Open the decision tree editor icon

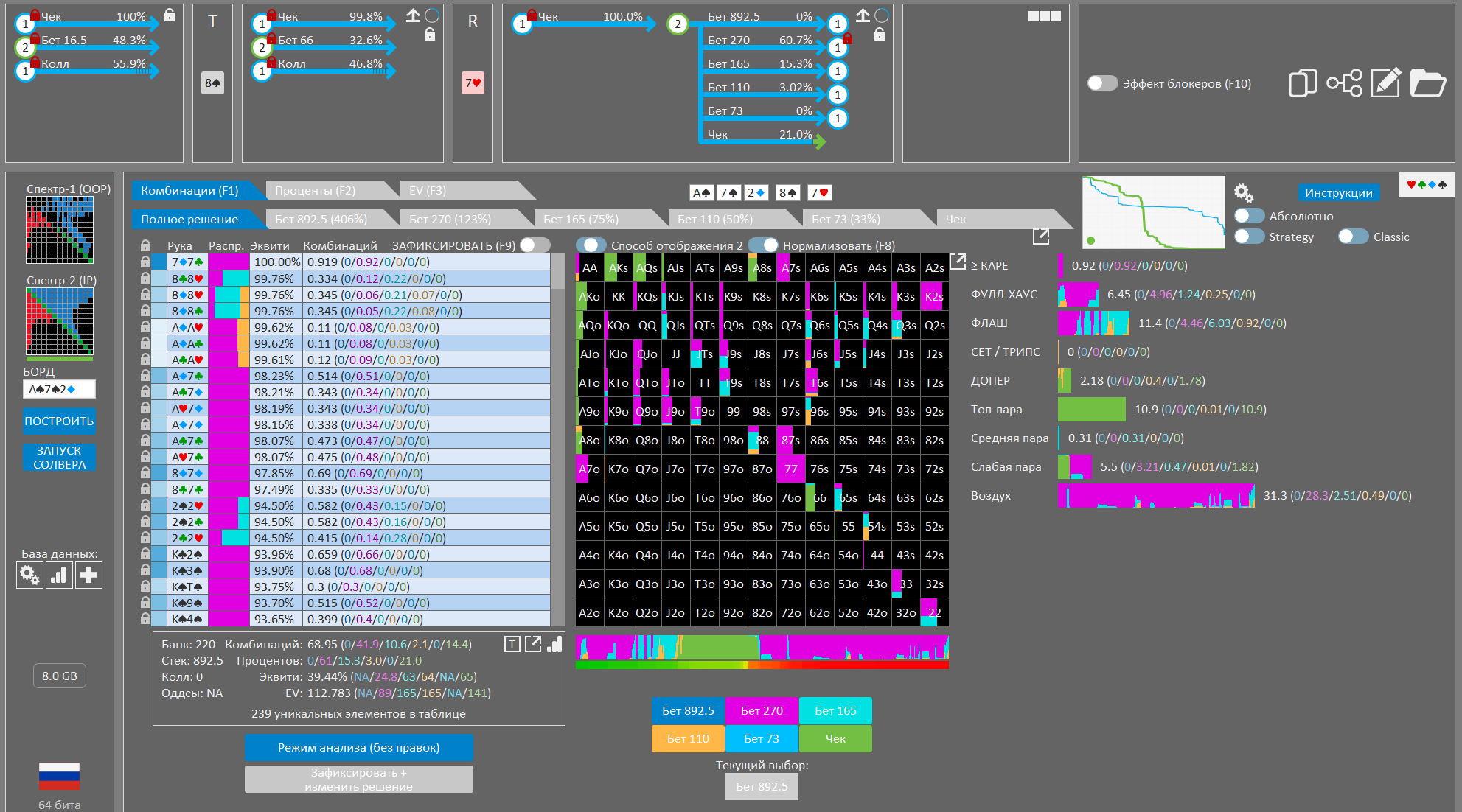[x=1345, y=83]
